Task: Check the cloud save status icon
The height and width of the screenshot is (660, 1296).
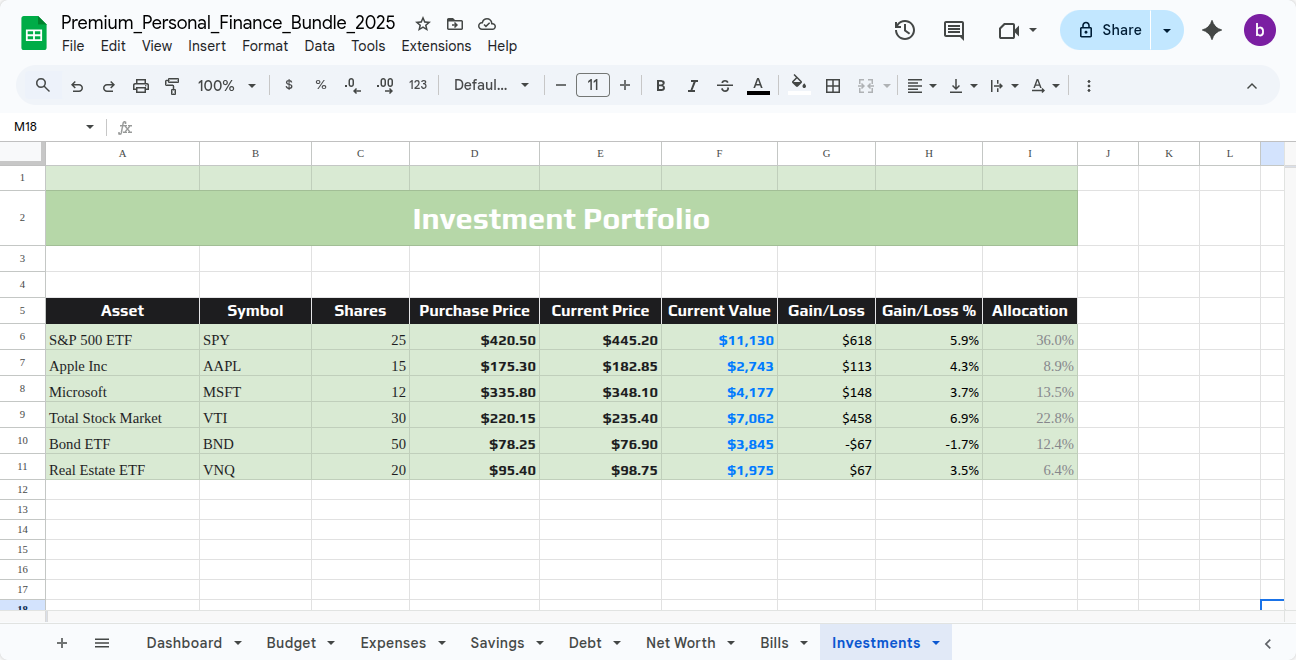Action: pyautogui.click(x=487, y=24)
